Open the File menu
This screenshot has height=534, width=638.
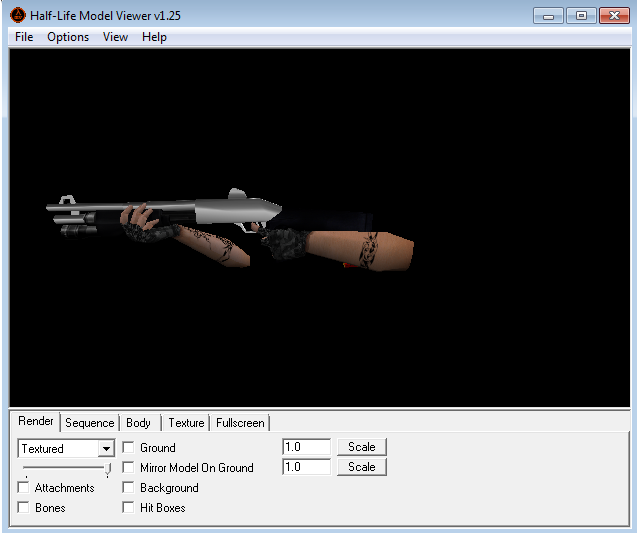24,37
